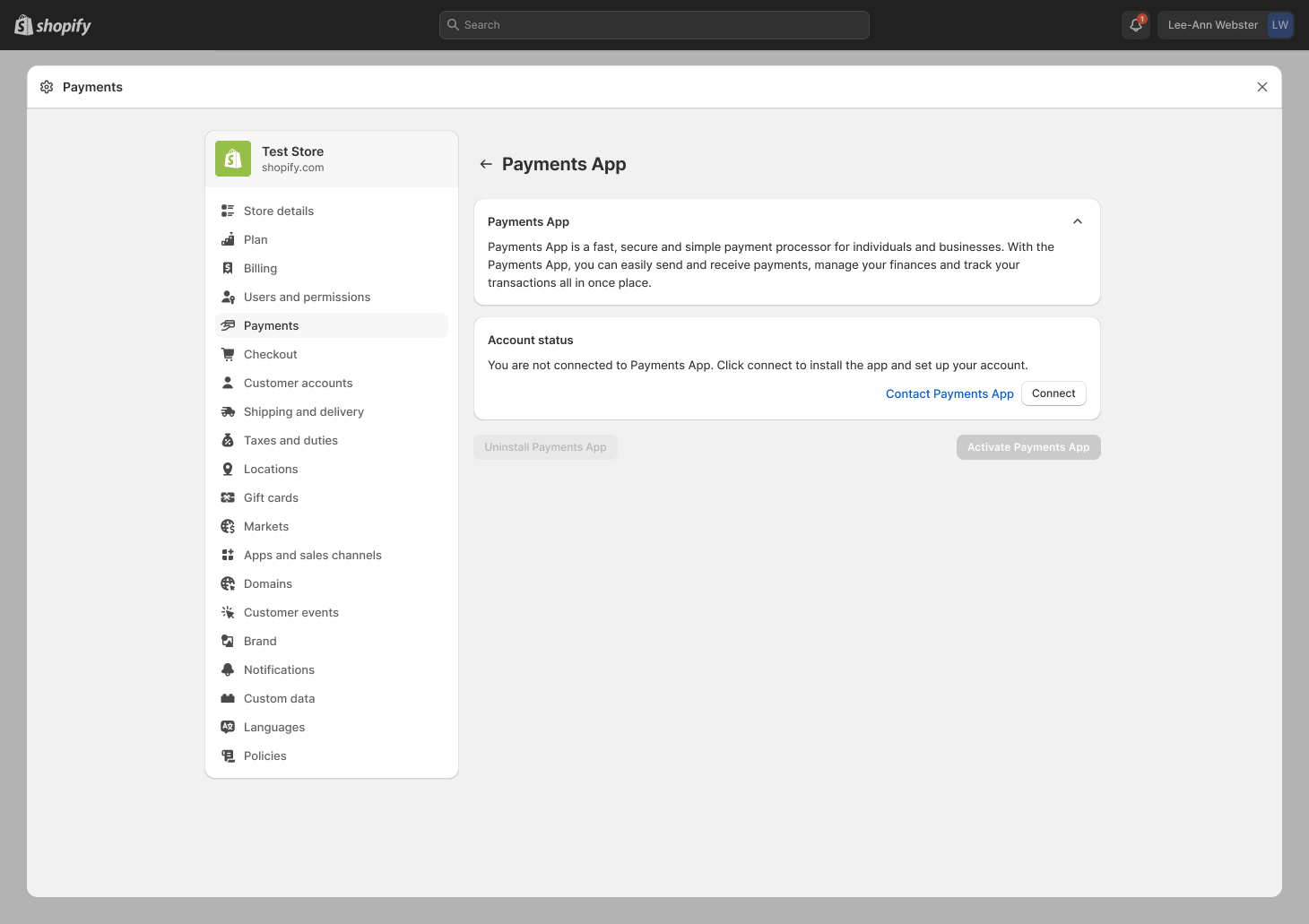Open Taxes and duties settings

[x=332, y=440]
